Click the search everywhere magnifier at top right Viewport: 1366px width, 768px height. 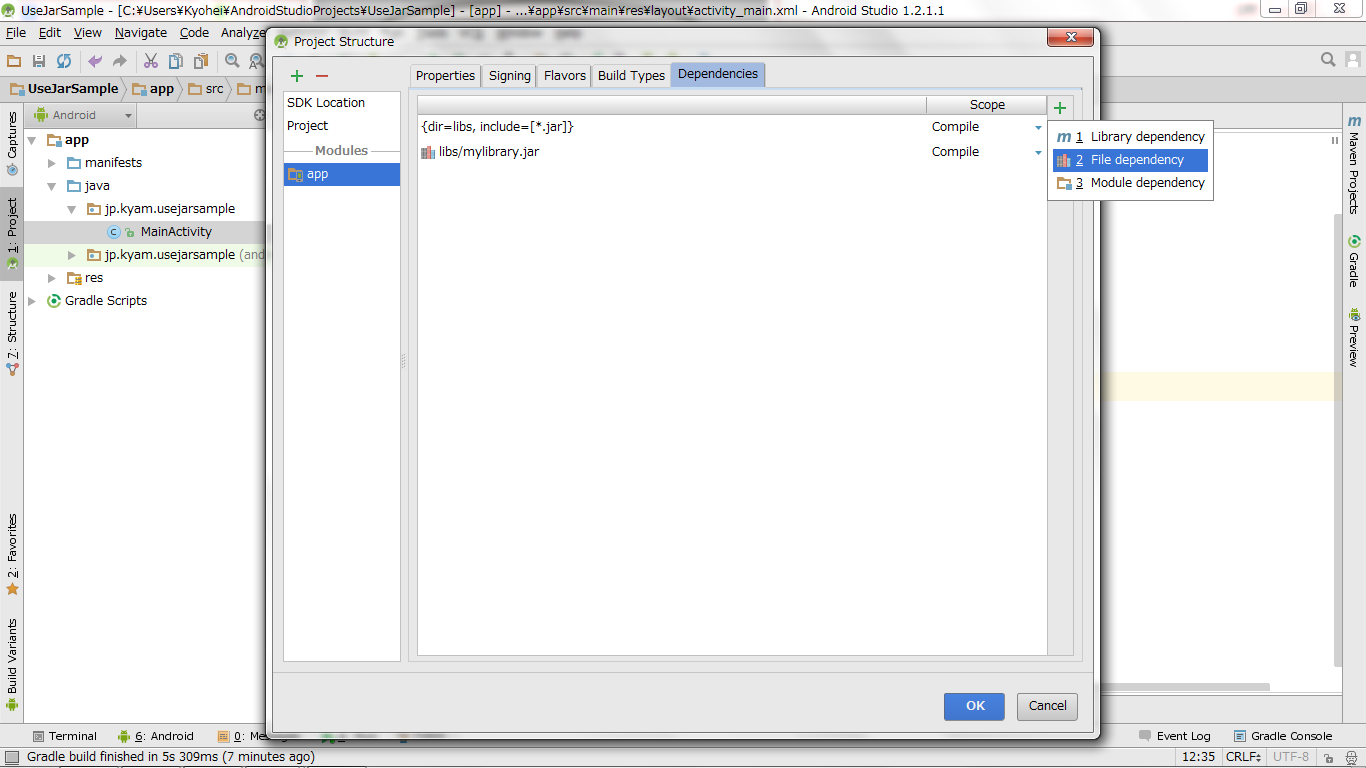coord(1328,60)
